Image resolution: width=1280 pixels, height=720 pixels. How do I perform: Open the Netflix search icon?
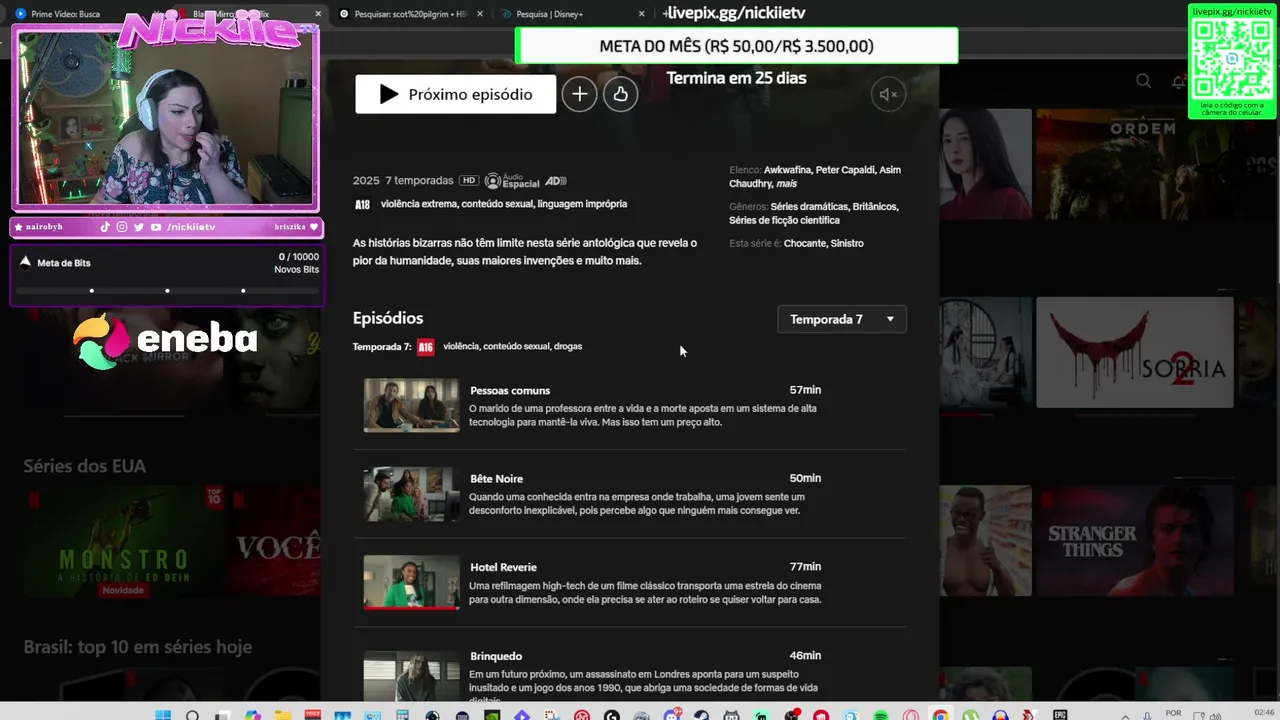(1143, 81)
